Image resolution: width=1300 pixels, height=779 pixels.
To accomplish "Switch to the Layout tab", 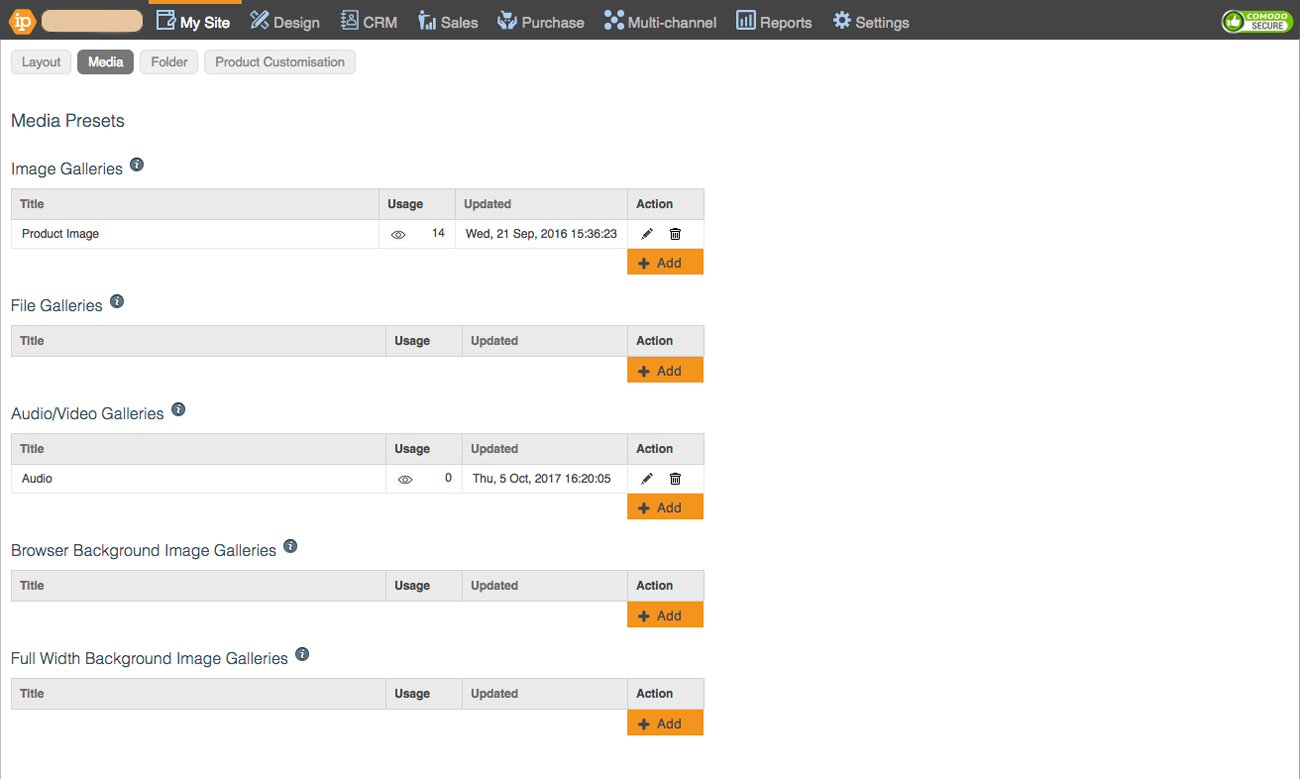I will tap(42, 62).
